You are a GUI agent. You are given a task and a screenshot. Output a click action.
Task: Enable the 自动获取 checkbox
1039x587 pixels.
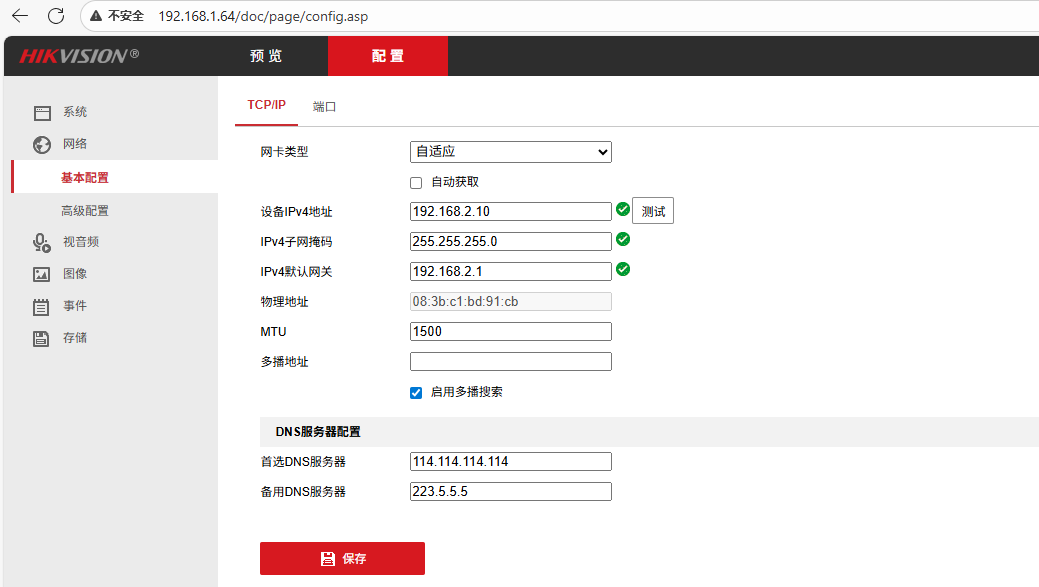click(x=416, y=182)
